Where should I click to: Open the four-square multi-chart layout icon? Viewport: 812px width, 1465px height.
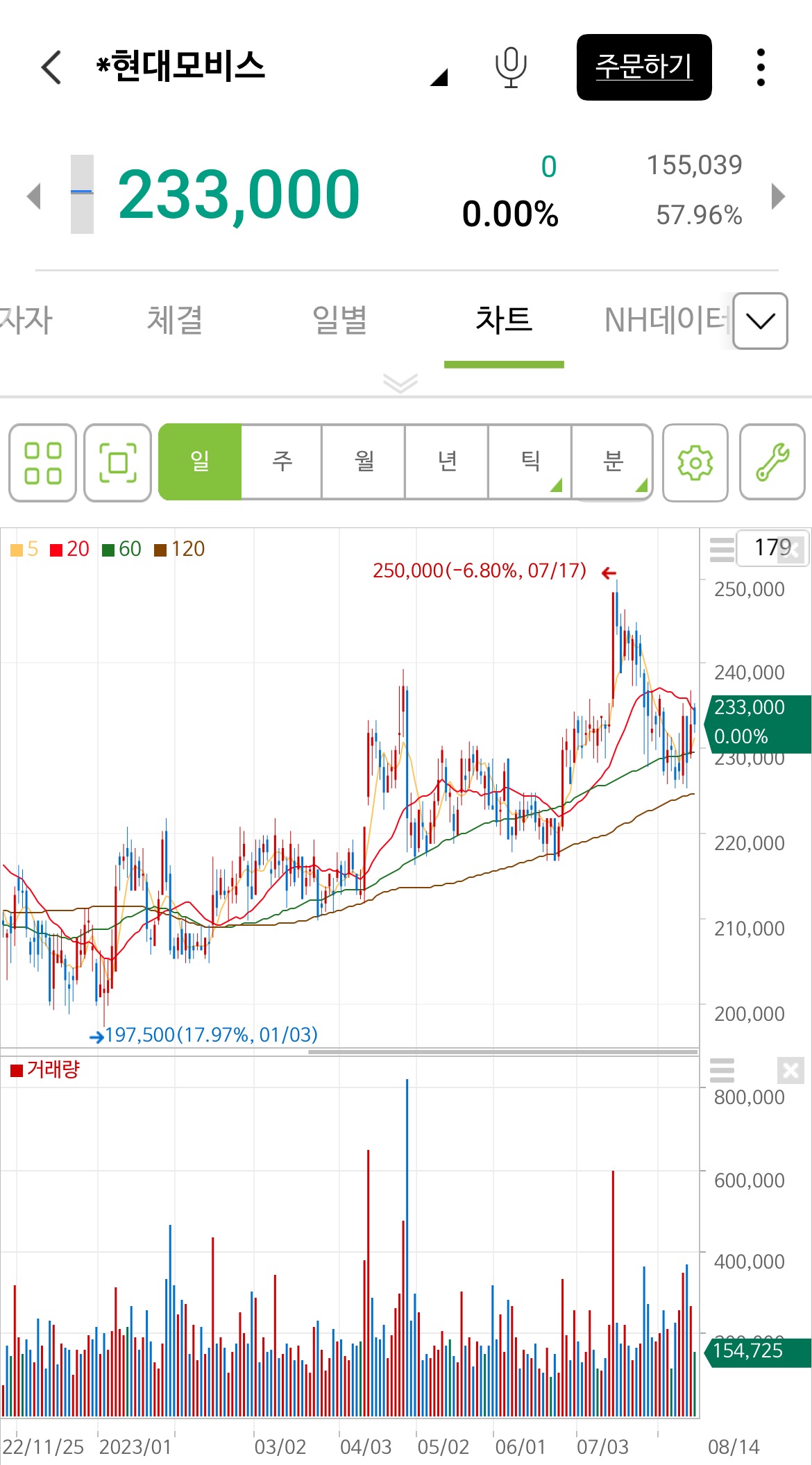(43, 462)
